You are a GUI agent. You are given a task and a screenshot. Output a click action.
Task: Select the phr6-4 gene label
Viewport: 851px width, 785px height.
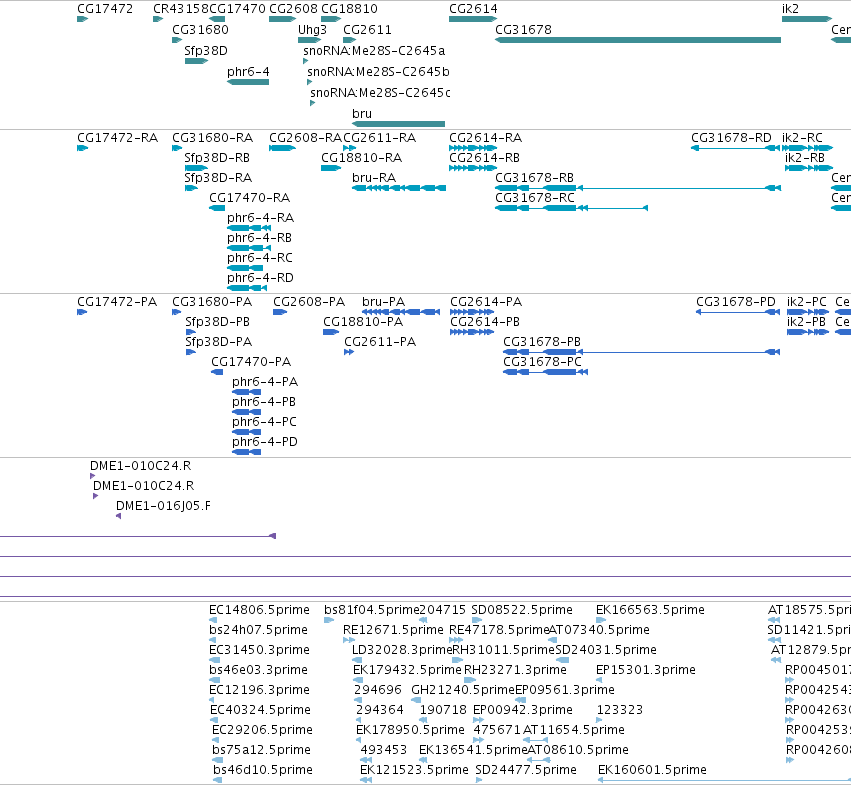[x=248, y=72]
